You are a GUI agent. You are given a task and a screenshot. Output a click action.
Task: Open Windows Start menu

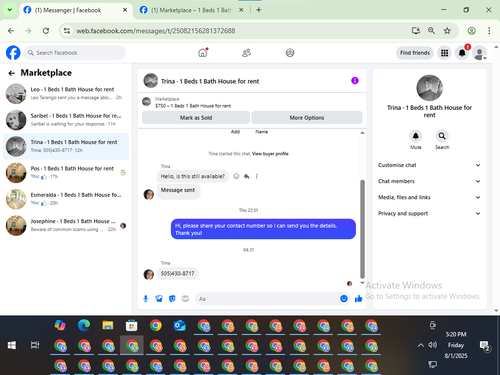point(12,345)
